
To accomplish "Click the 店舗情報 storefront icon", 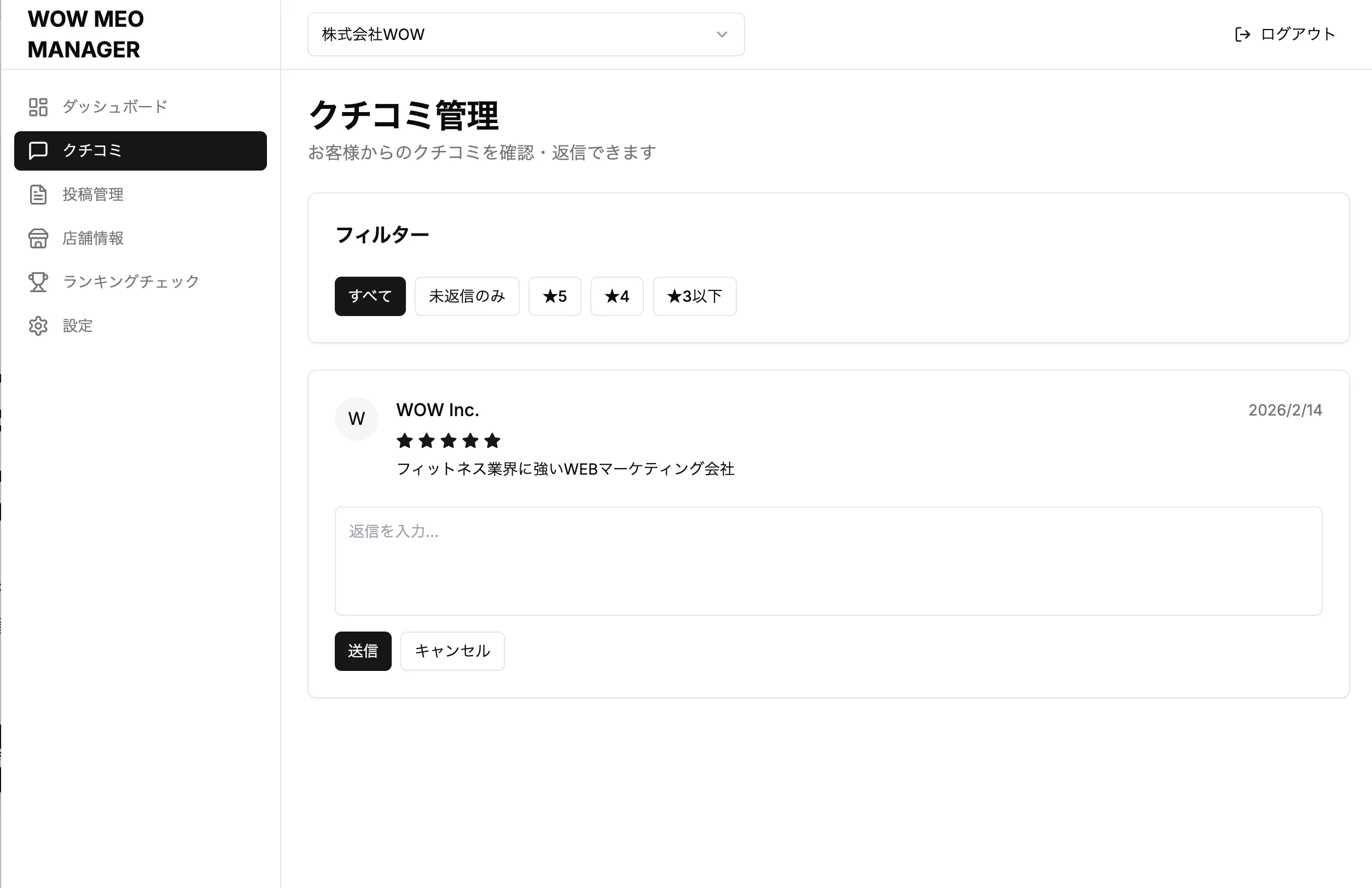I will click(x=38, y=238).
